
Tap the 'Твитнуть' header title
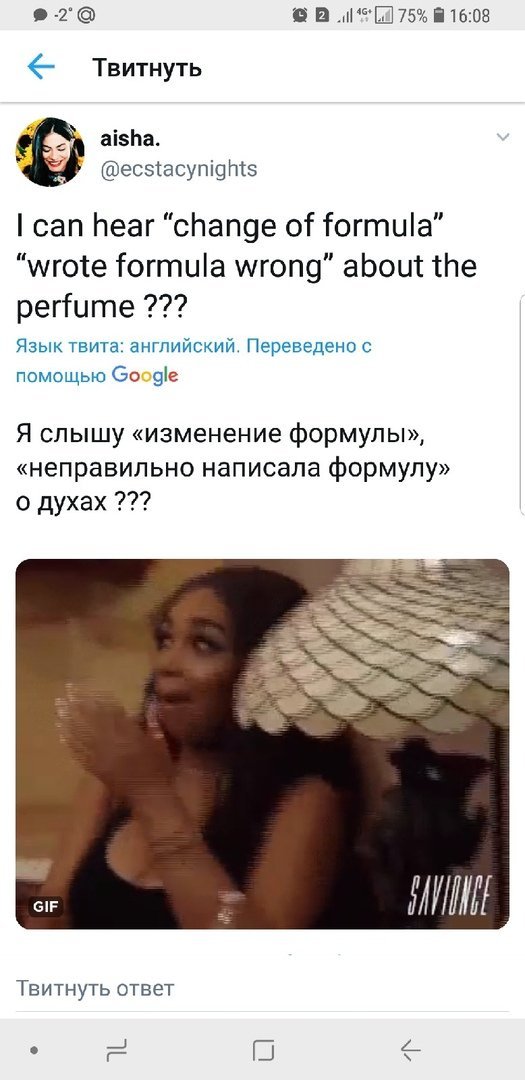[x=147, y=68]
